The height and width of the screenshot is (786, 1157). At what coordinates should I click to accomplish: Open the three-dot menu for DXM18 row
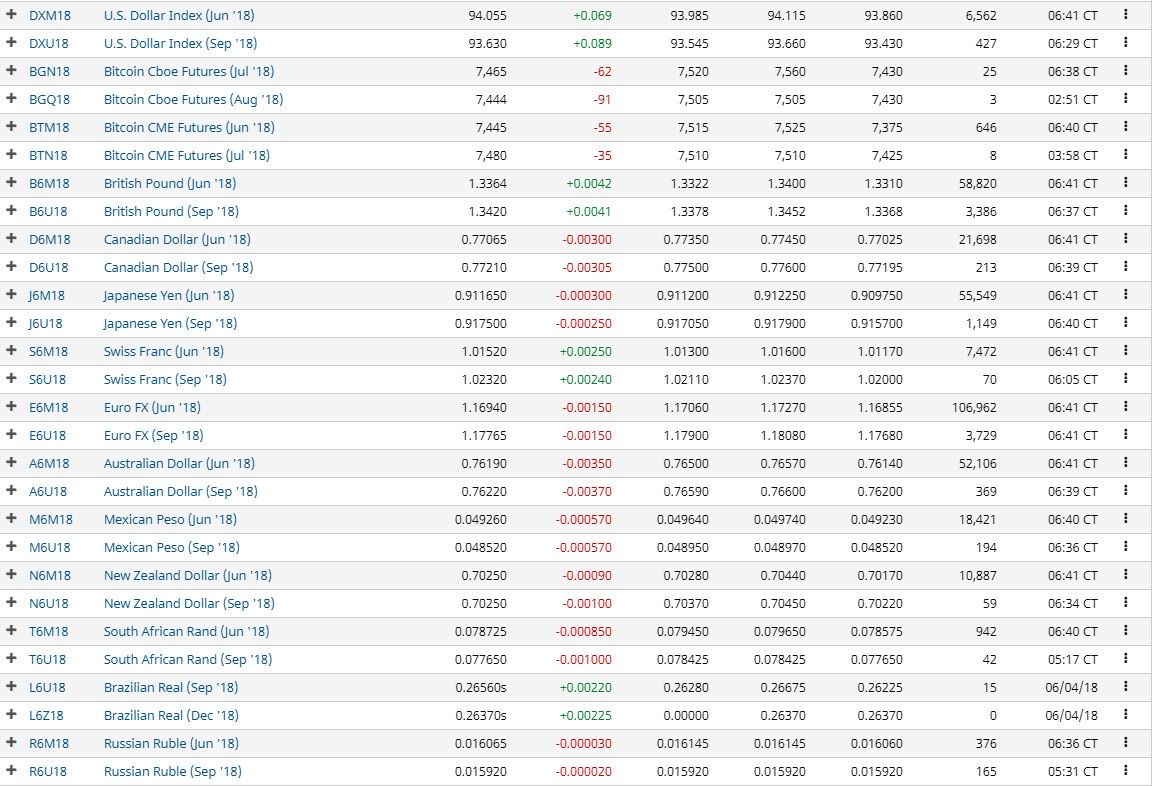tap(1125, 14)
